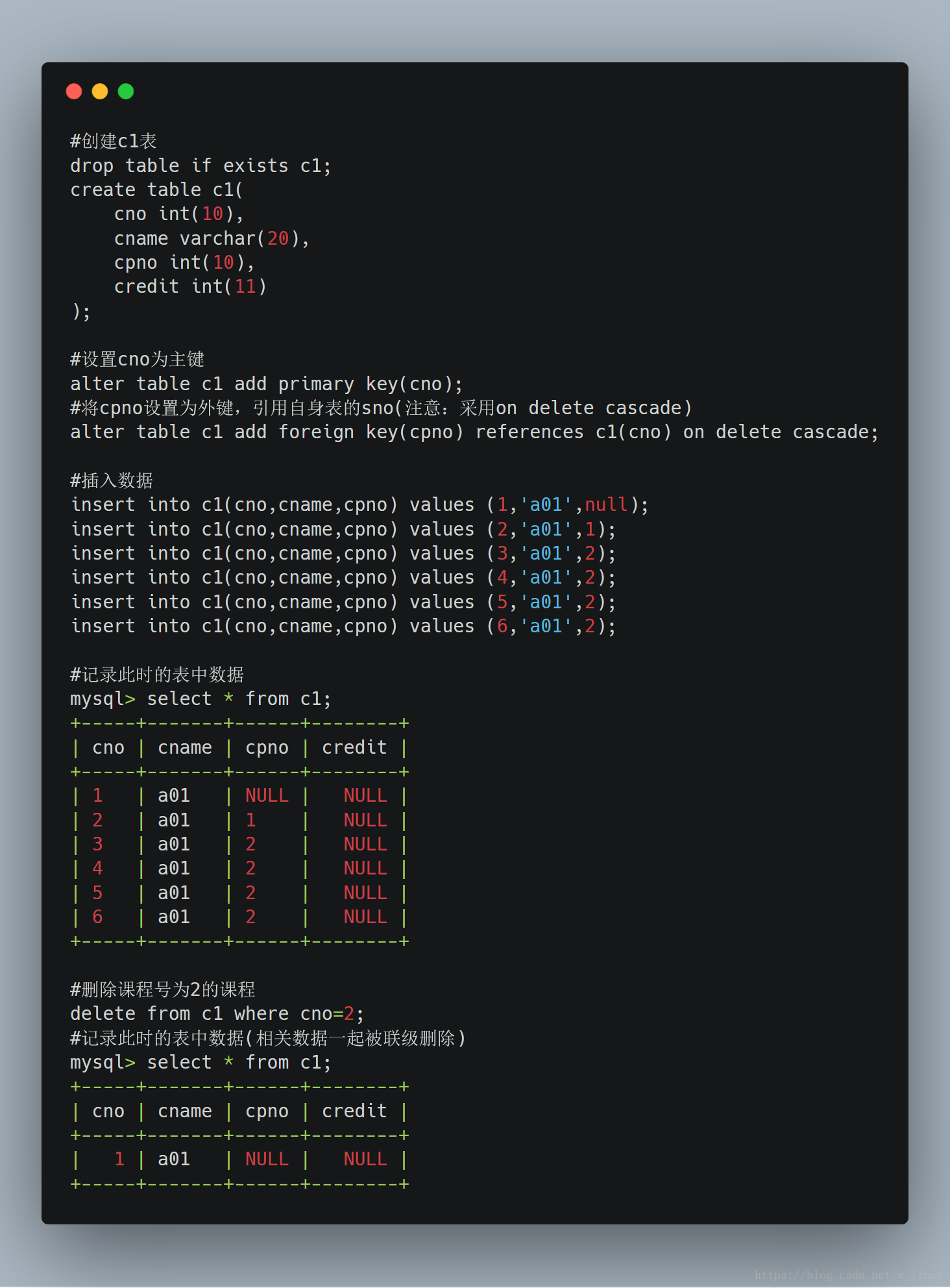Image resolution: width=950 pixels, height=1288 pixels.
Task: Click the insert statement with values (3,'a01',2)
Action: 343,553
